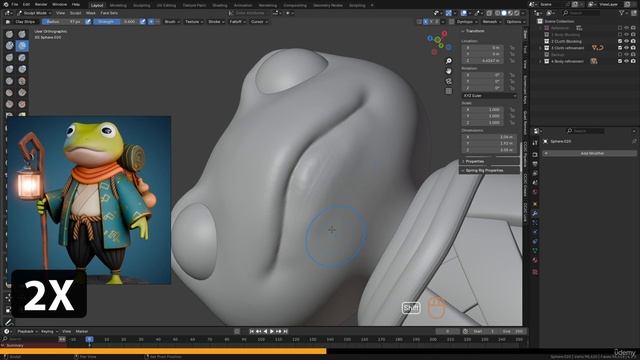Open the File menu
The height and width of the screenshot is (360, 640).
pyautogui.click(x=15, y=4)
